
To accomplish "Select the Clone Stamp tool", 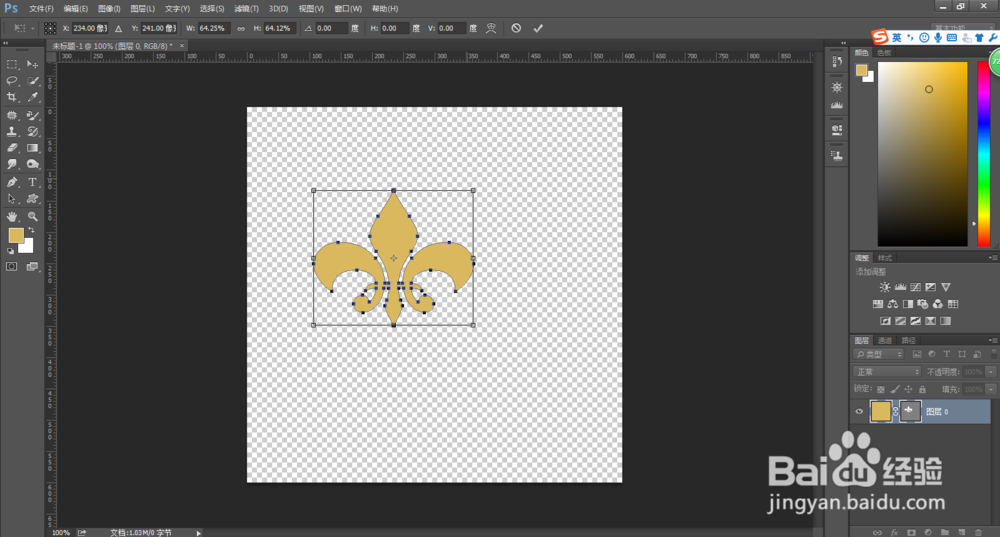I will click(x=12, y=131).
